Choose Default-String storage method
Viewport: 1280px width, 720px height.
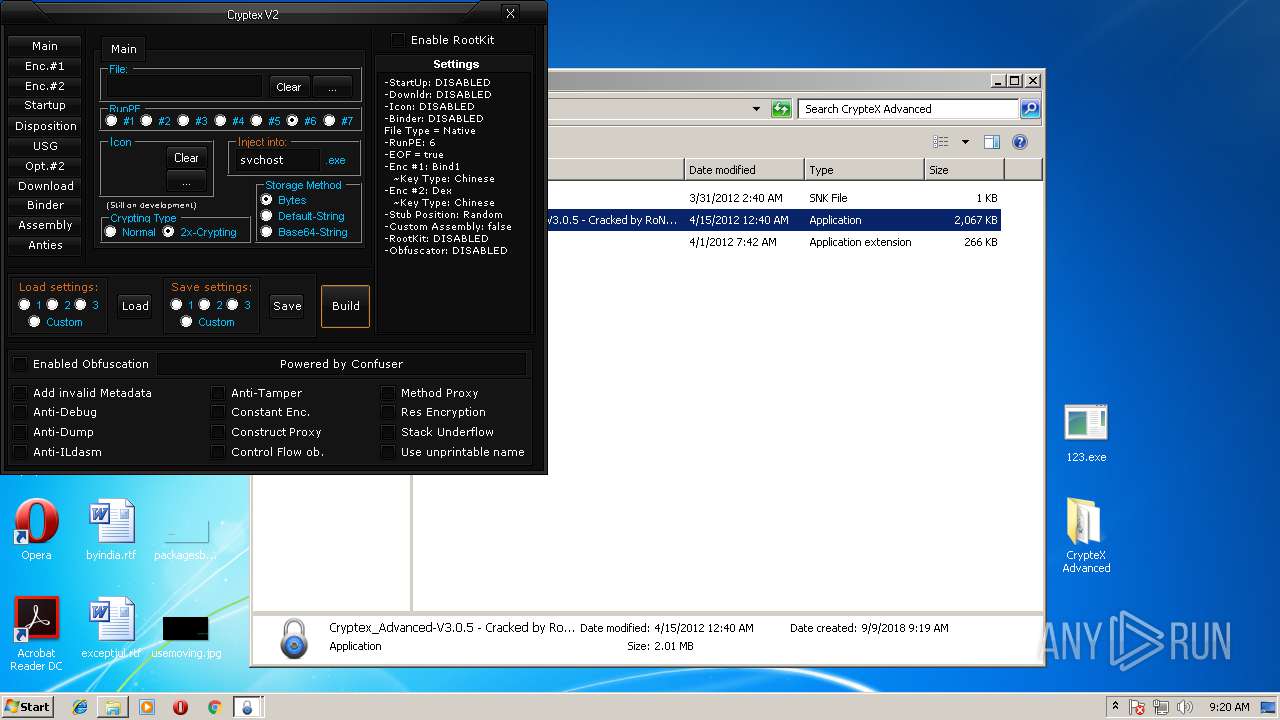(x=266, y=216)
